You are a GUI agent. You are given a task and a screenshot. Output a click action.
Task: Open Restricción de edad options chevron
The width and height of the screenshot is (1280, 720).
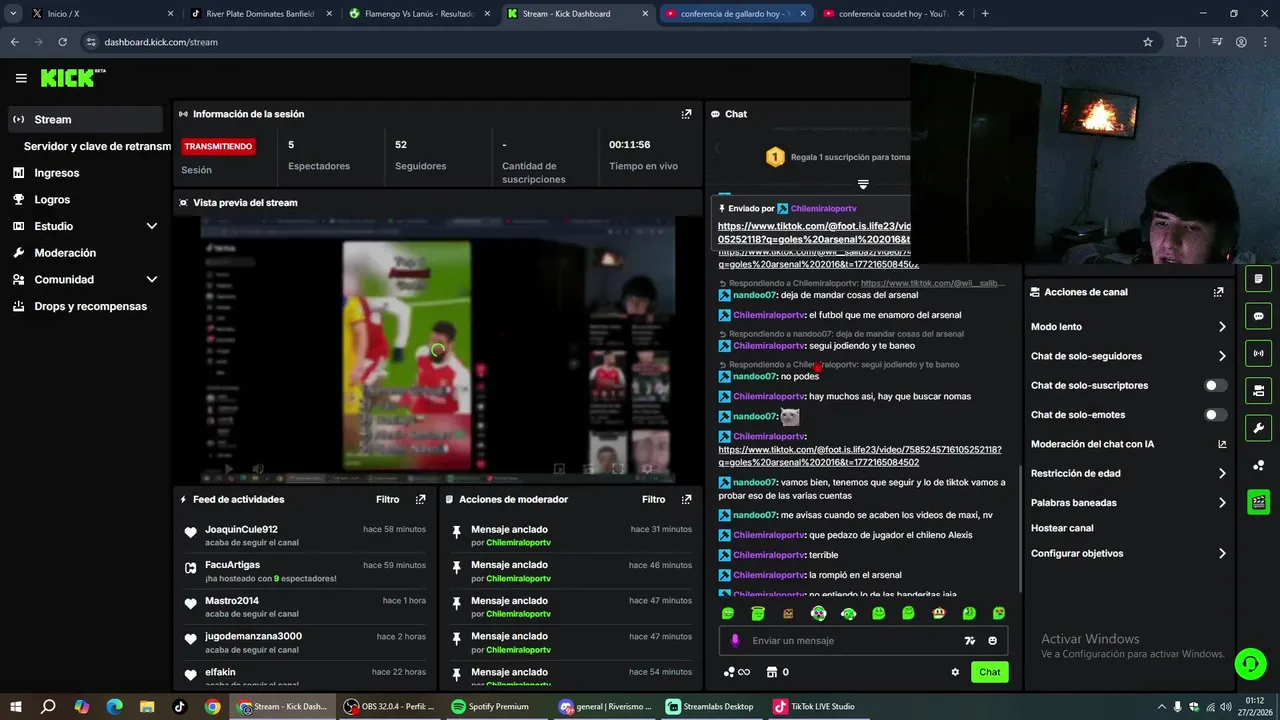tap(1222, 474)
